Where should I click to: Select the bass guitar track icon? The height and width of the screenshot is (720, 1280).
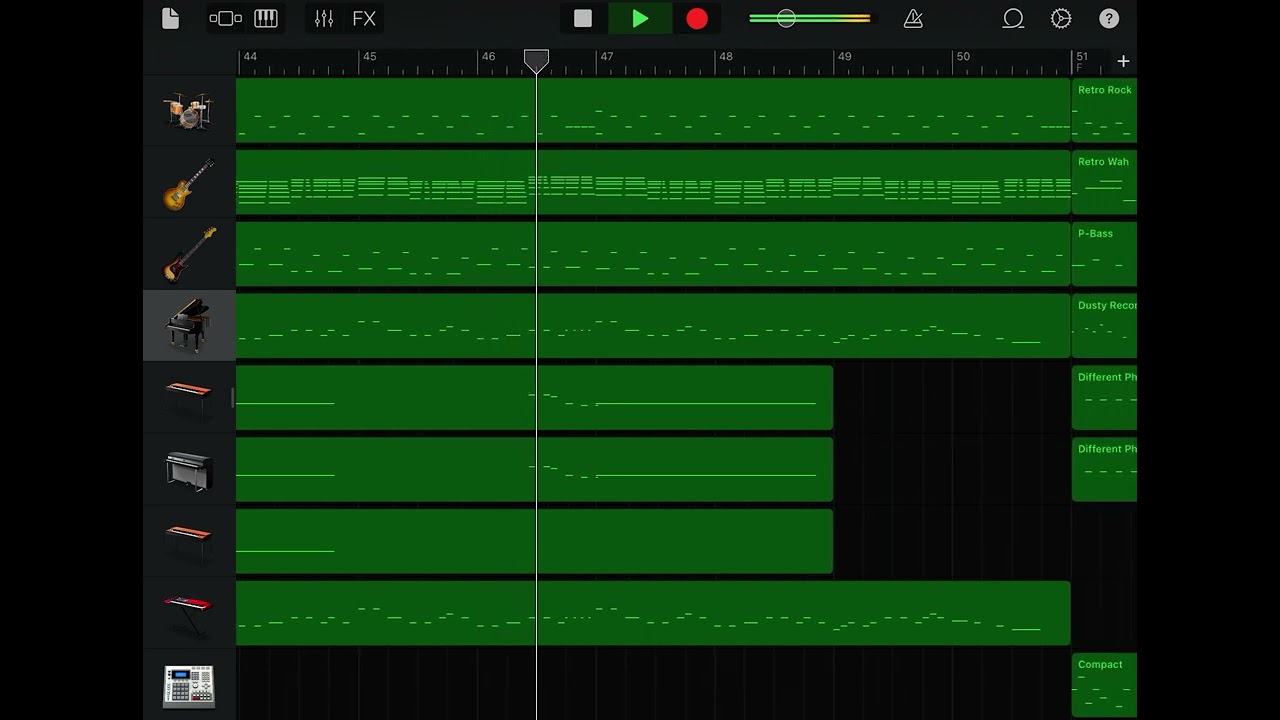point(189,255)
